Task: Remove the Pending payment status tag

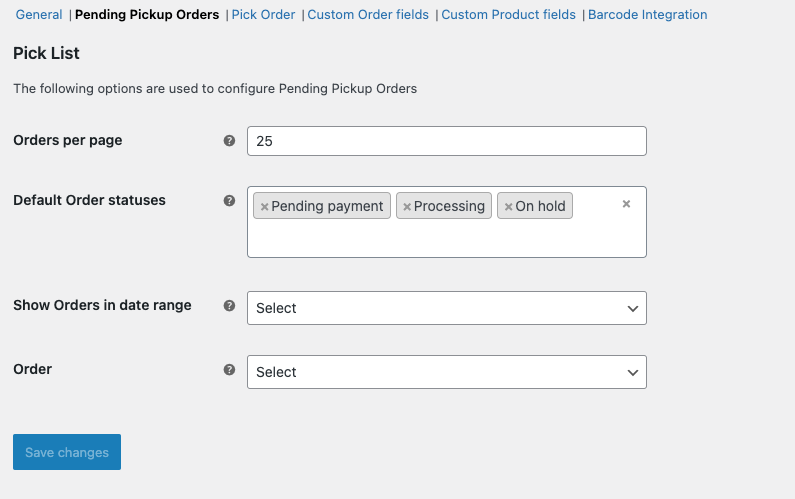Action: tap(264, 207)
